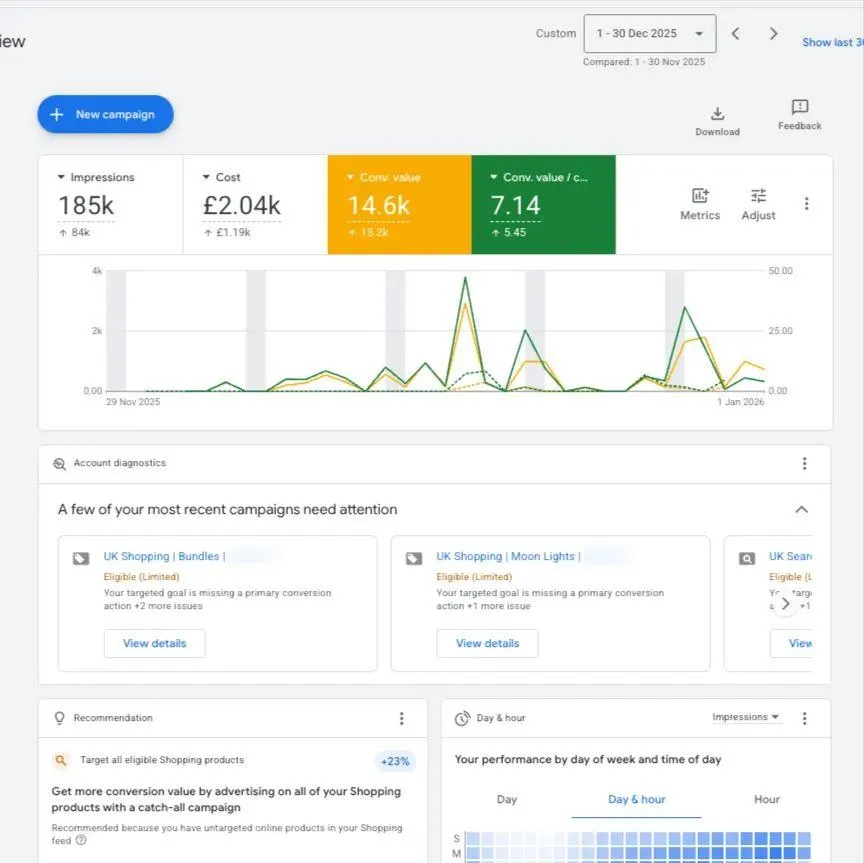Image resolution: width=864 pixels, height=863 pixels.
Task: Click the '29 Nov 2025' axis label
Action: pyautogui.click(x=133, y=402)
